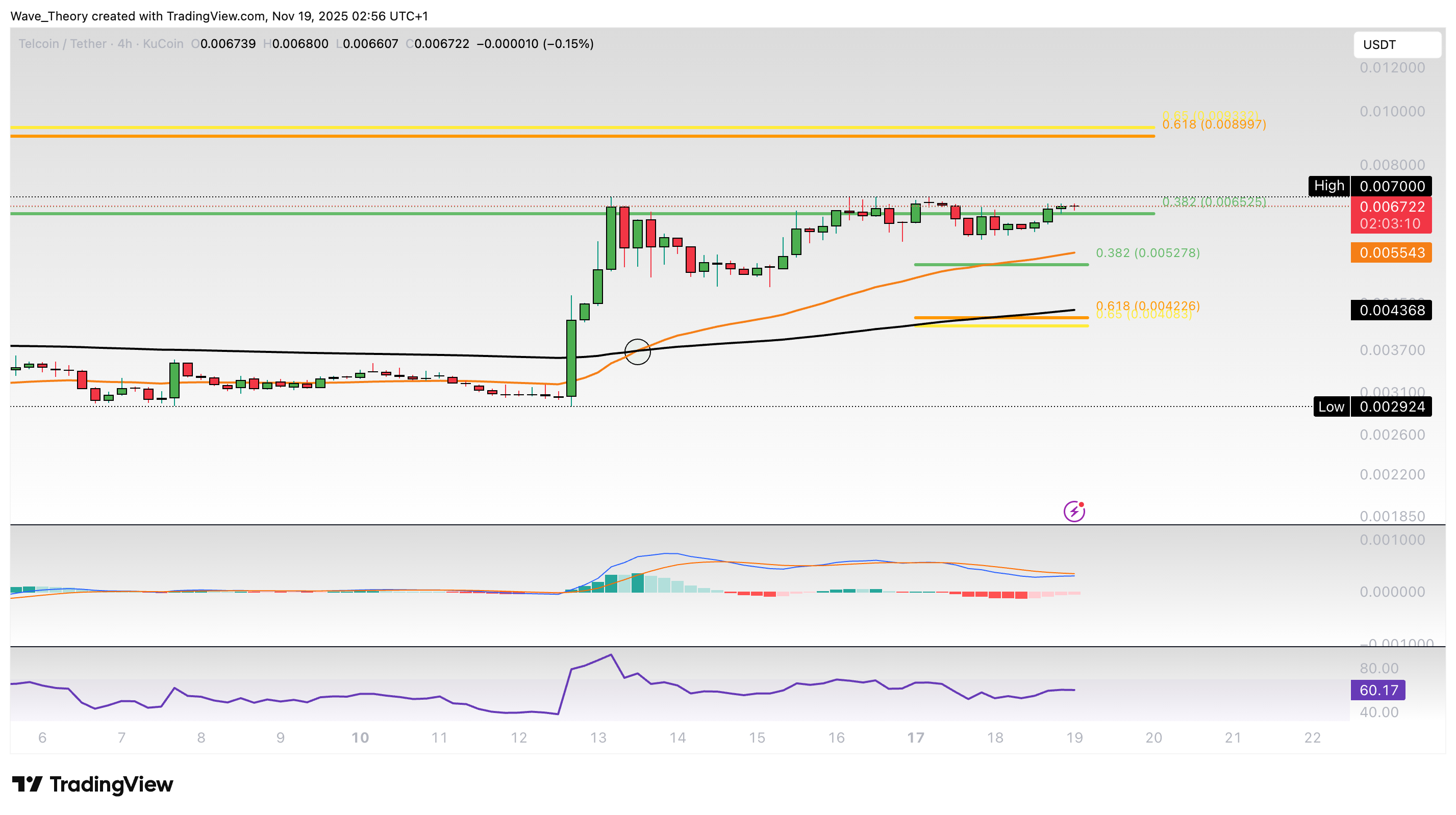Click the black moving average tag 0.004368
The width and height of the screenshot is (1456, 815).
click(1391, 310)
